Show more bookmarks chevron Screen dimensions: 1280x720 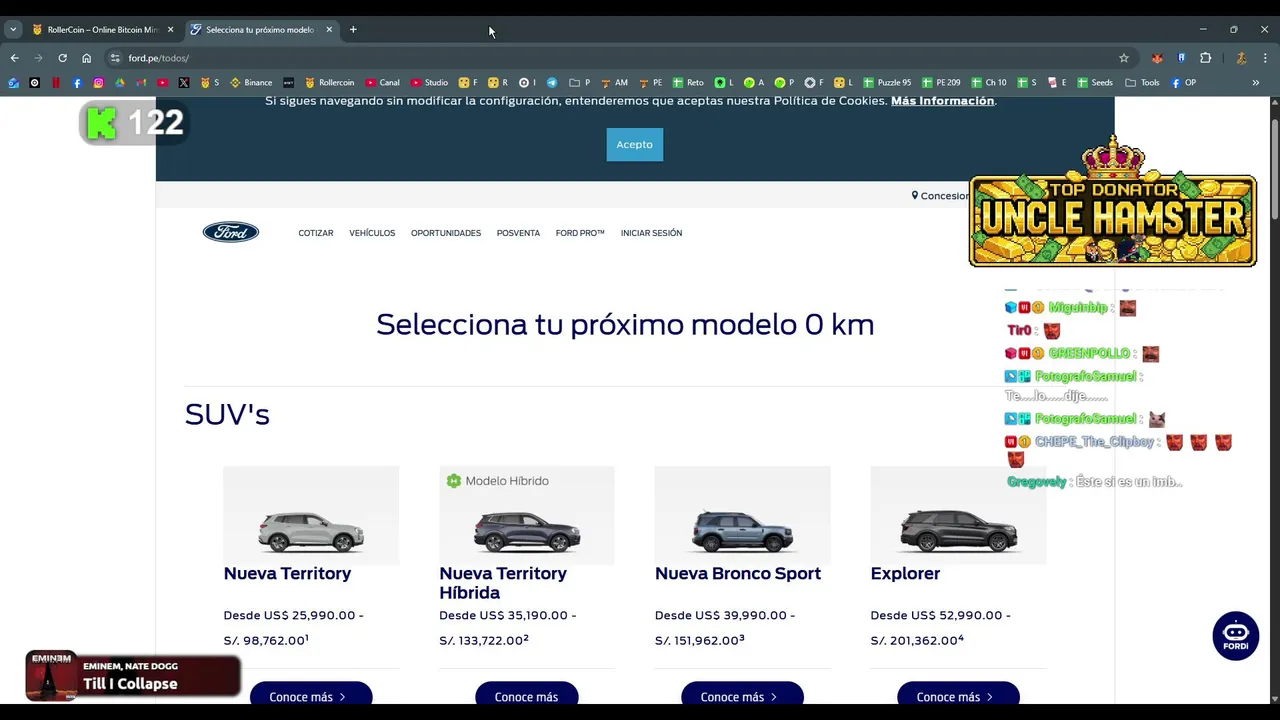pos(1255,83)
